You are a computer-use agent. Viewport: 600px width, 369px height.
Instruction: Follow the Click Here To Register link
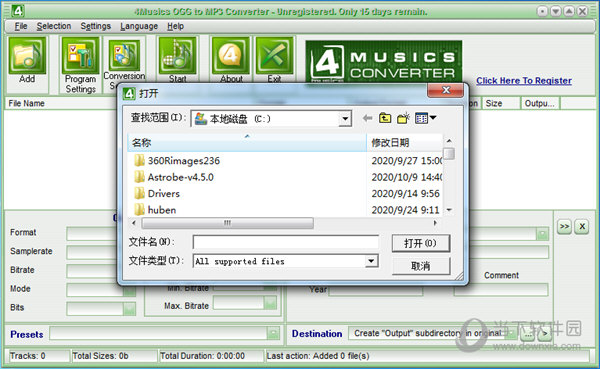pyautogui.click(x=524, y=81)
